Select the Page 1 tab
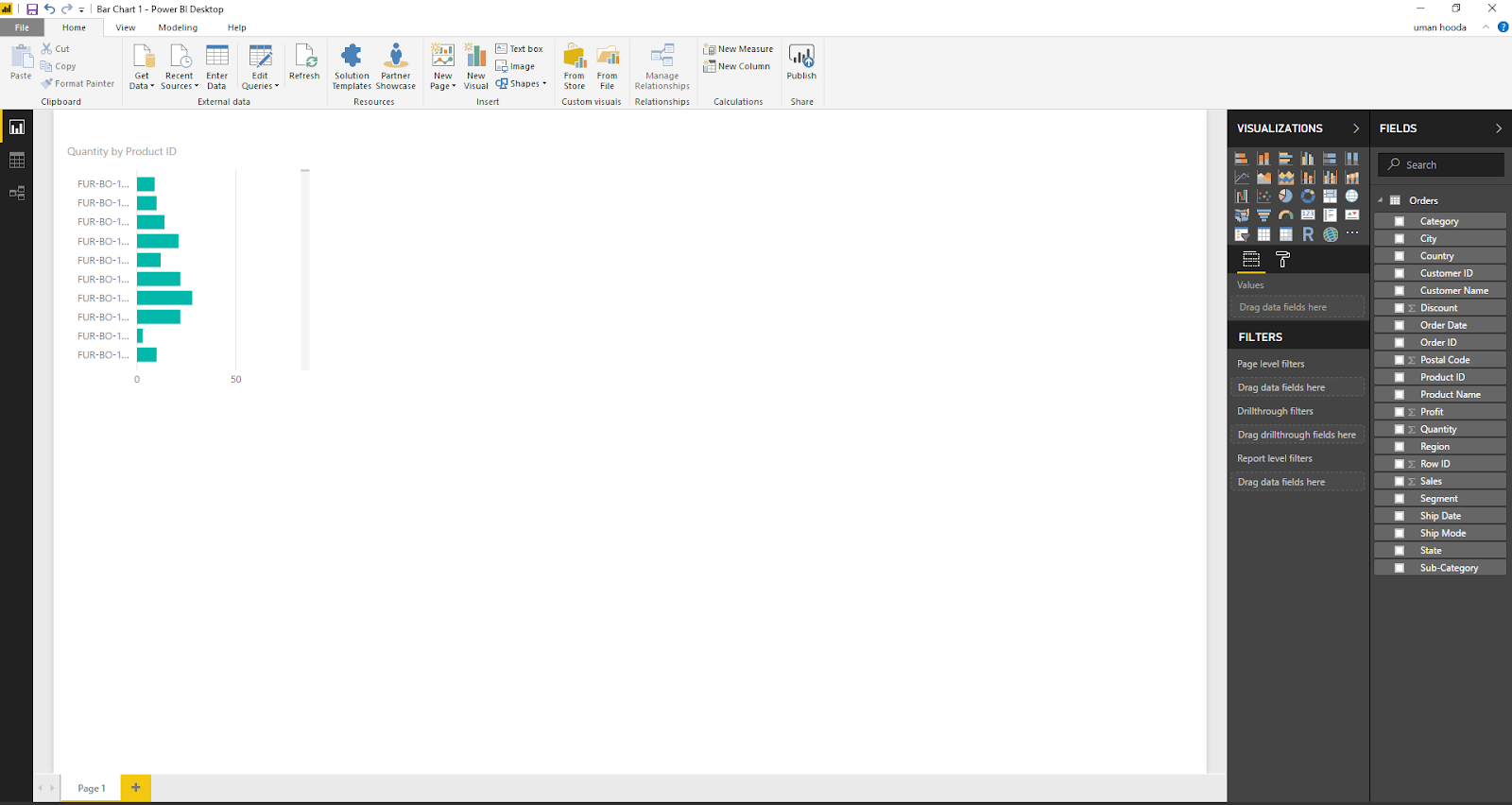This screenshot has width=1512, height=805. 92,788
